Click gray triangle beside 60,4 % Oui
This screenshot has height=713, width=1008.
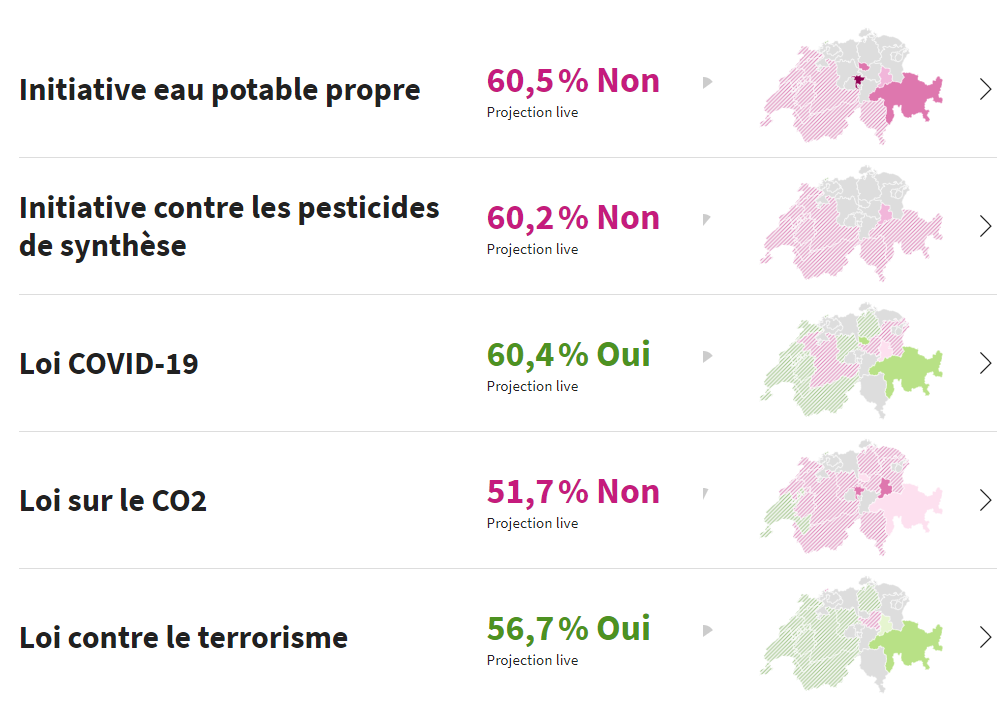pyautogui.click(x=707, y=356)
